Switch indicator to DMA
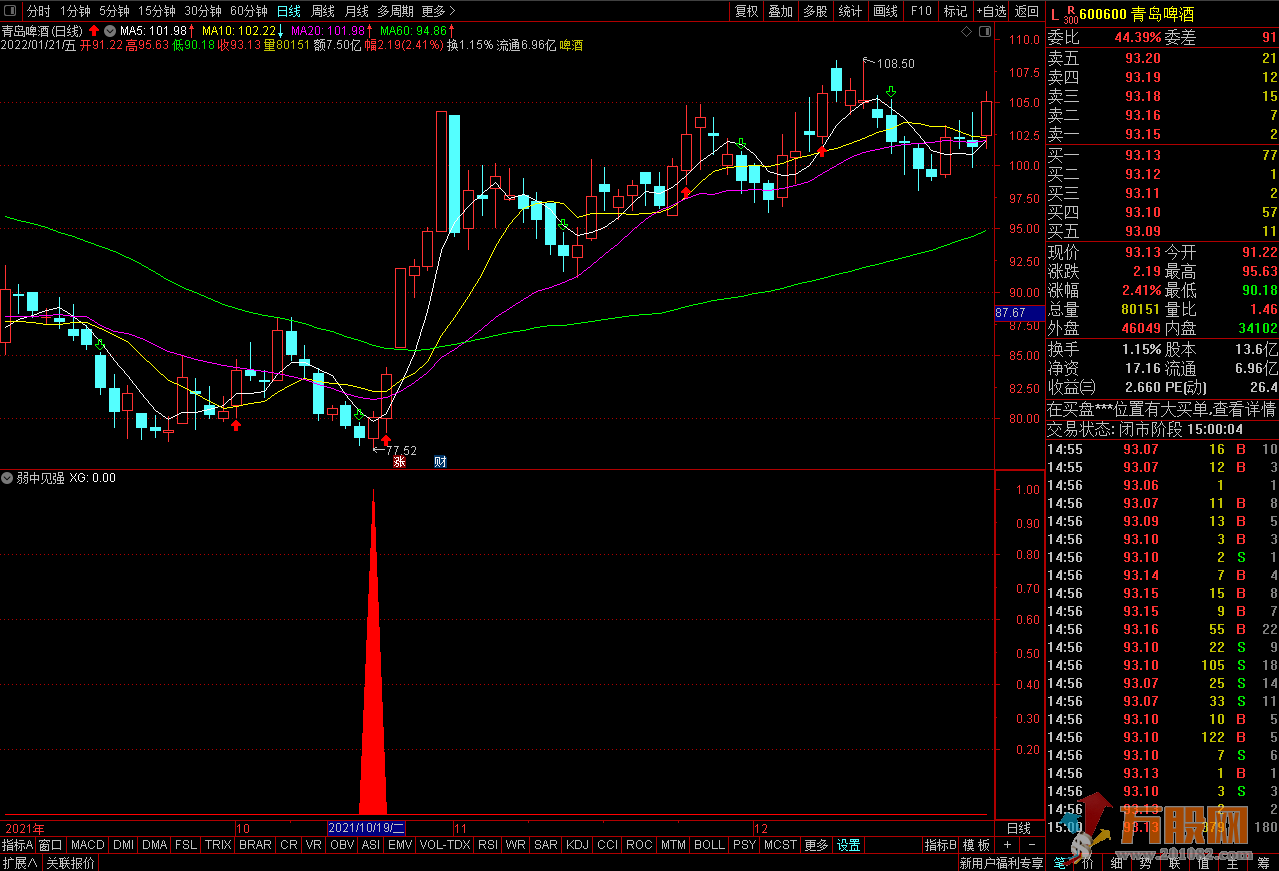This screenshot has height=871, width=1279. (x=154, y=845)
